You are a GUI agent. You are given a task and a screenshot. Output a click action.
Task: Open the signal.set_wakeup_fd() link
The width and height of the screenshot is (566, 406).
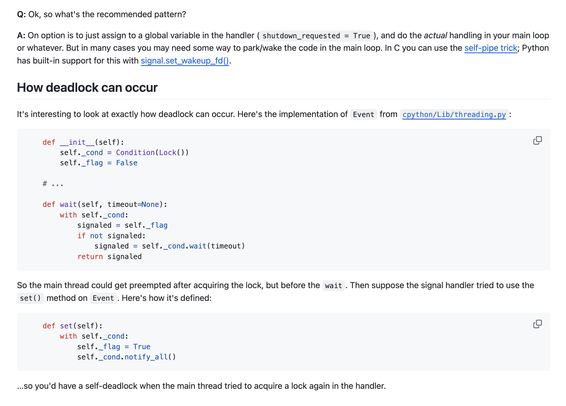tap(184, 61)
